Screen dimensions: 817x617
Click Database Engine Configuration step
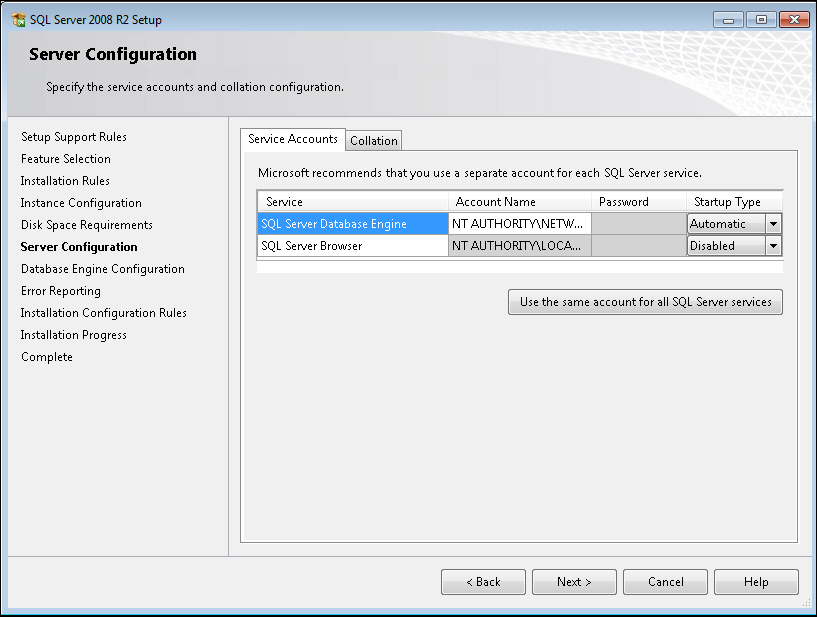click(103, 269)
